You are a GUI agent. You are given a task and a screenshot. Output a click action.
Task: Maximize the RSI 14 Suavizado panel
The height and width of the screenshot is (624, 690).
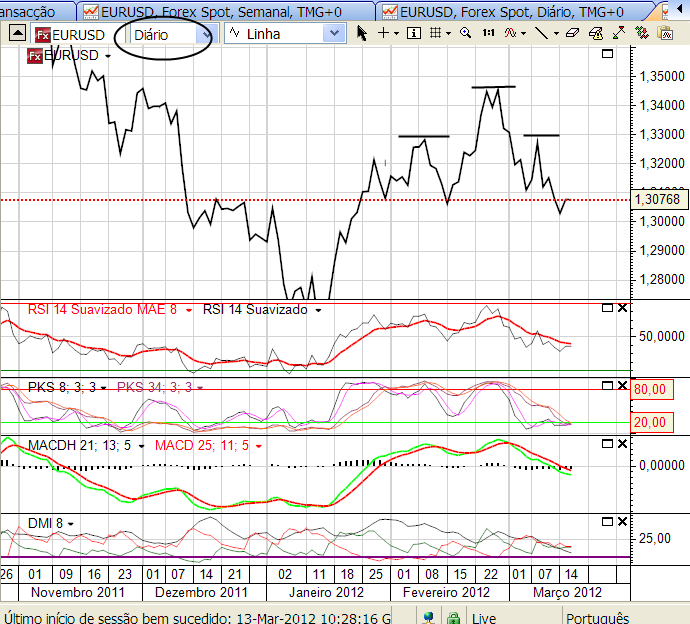coord(607,309)
